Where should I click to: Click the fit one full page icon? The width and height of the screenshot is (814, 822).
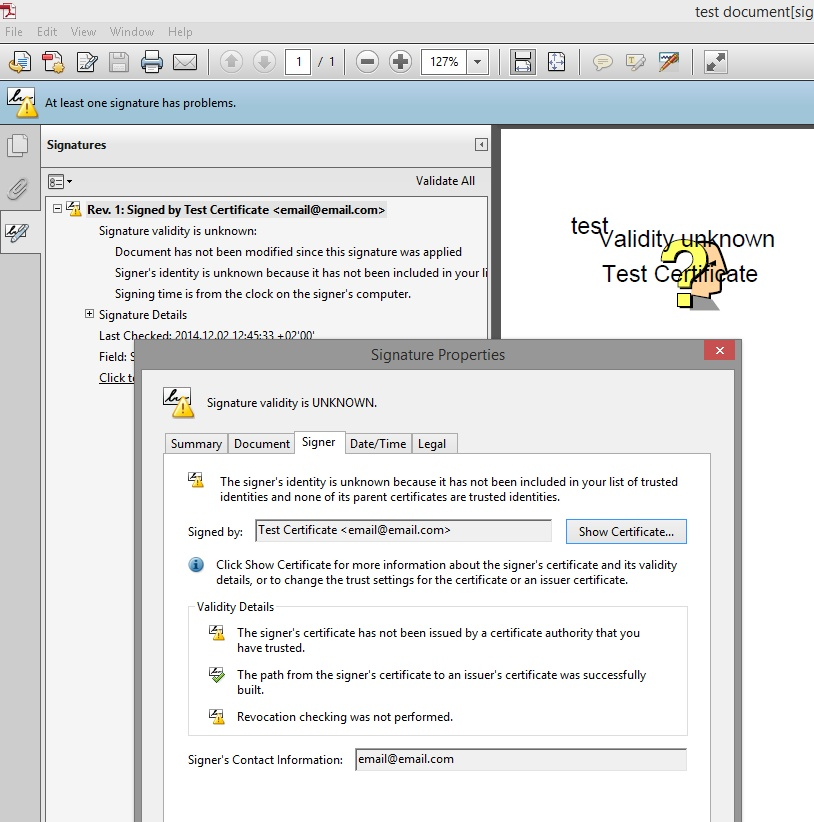pyautogui.click(x=556, y=62)
